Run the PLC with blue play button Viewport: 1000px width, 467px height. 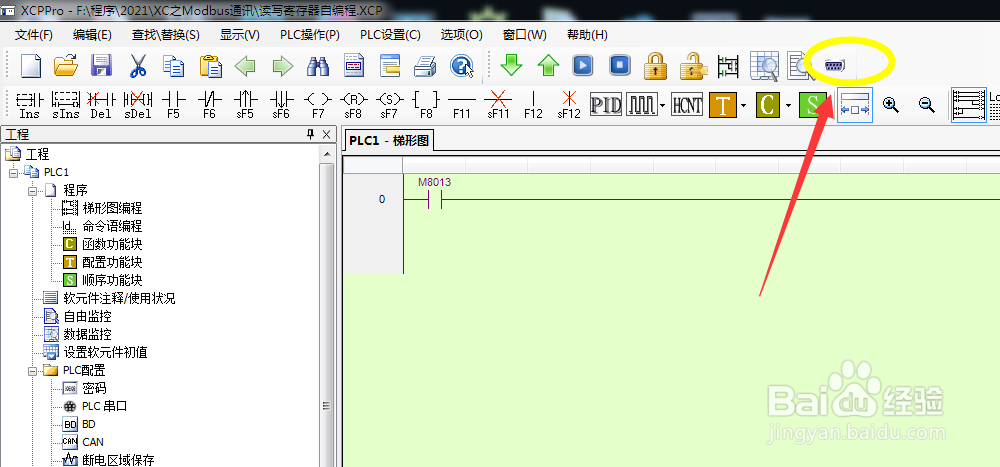[x=583, y=65]
